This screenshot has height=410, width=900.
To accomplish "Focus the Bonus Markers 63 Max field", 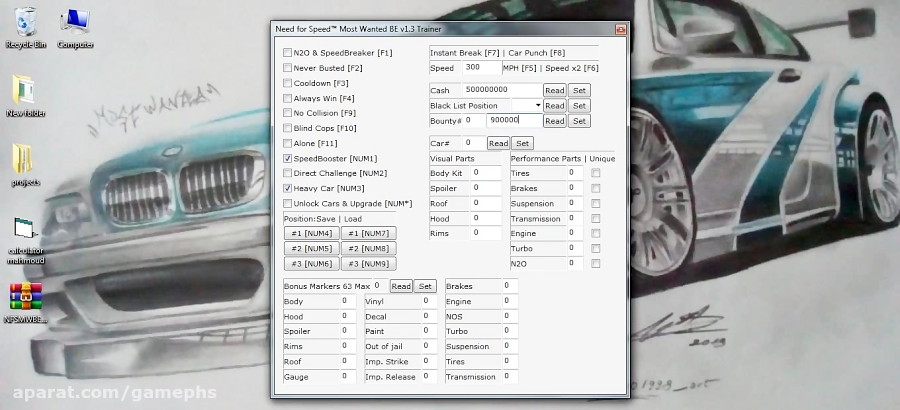I will pos(381,285).
